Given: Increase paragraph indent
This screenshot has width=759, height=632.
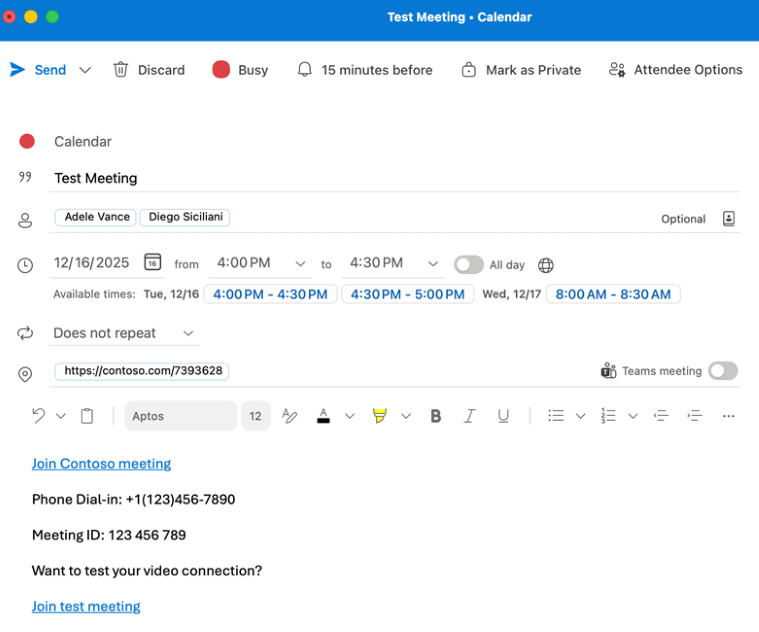Looking at the screenshot, I should pyautogui.click(x=695, y=416).
